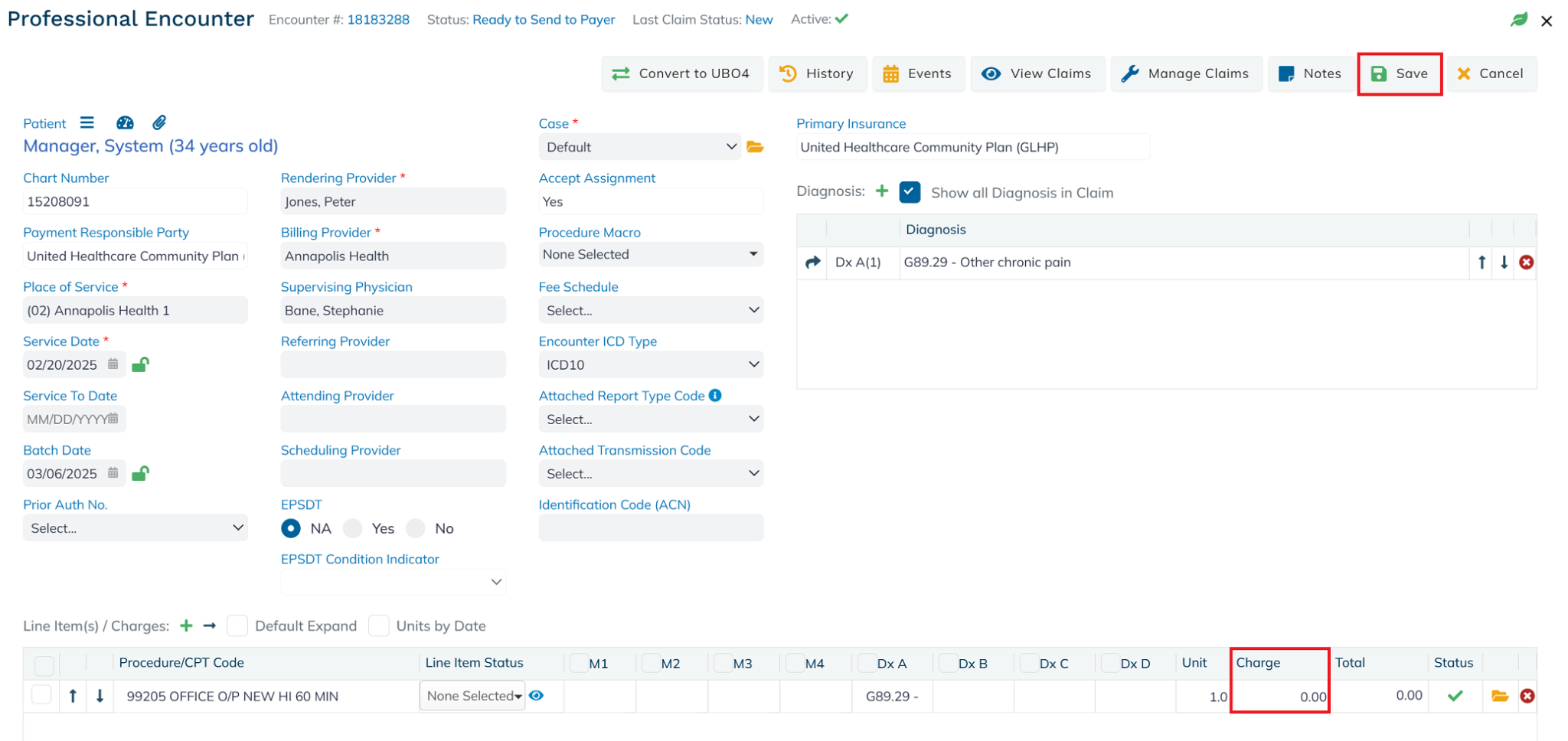Remove the G89.29 diagnosis with red X
Image resolution: width=1568 pixels, height=741 pixels.
pyautogui.click(x=1527, y=263)
